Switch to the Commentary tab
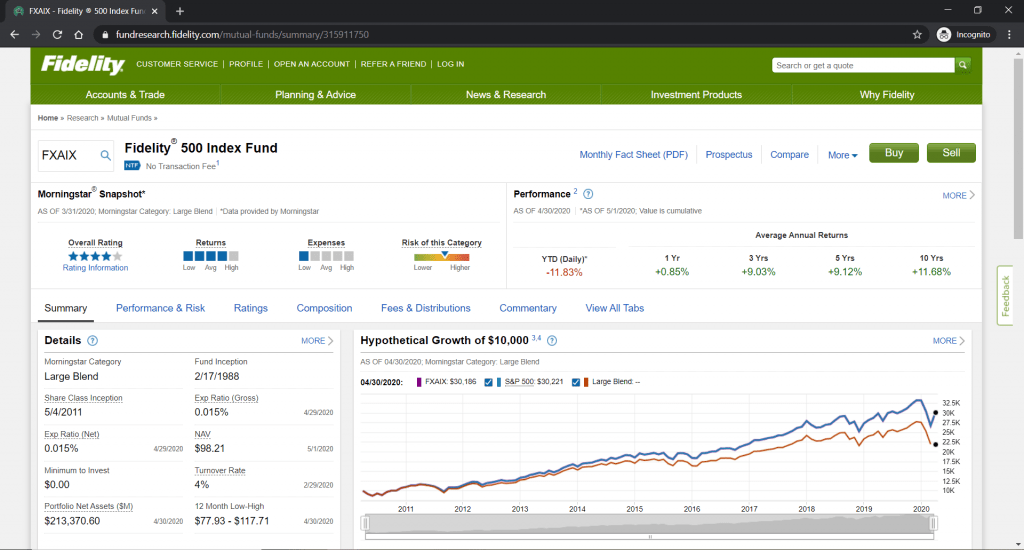This screenshot has height=550, width=1024. [x=528, y=308]
